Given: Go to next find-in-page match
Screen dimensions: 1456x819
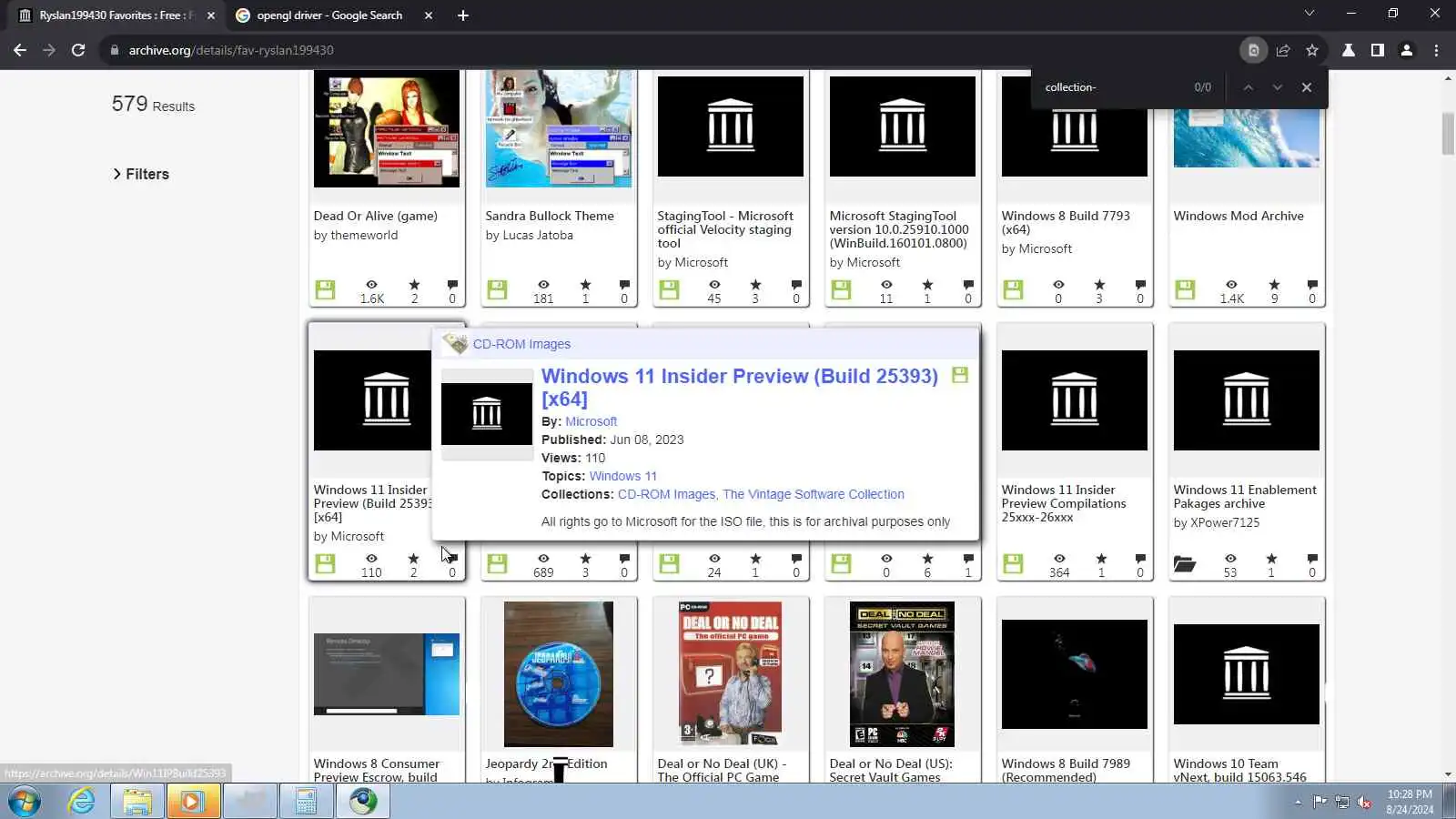Looking at the screenshot, I should click(x=1278, y=87).
